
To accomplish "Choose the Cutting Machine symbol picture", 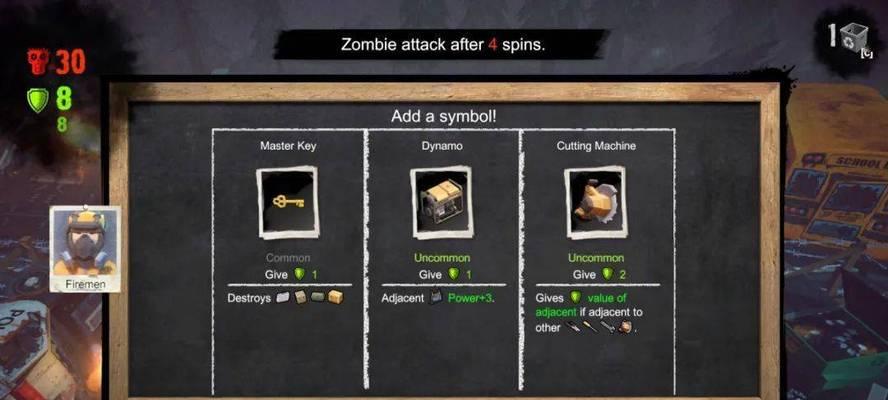I will pyautogui.click(x=595, y=202).
